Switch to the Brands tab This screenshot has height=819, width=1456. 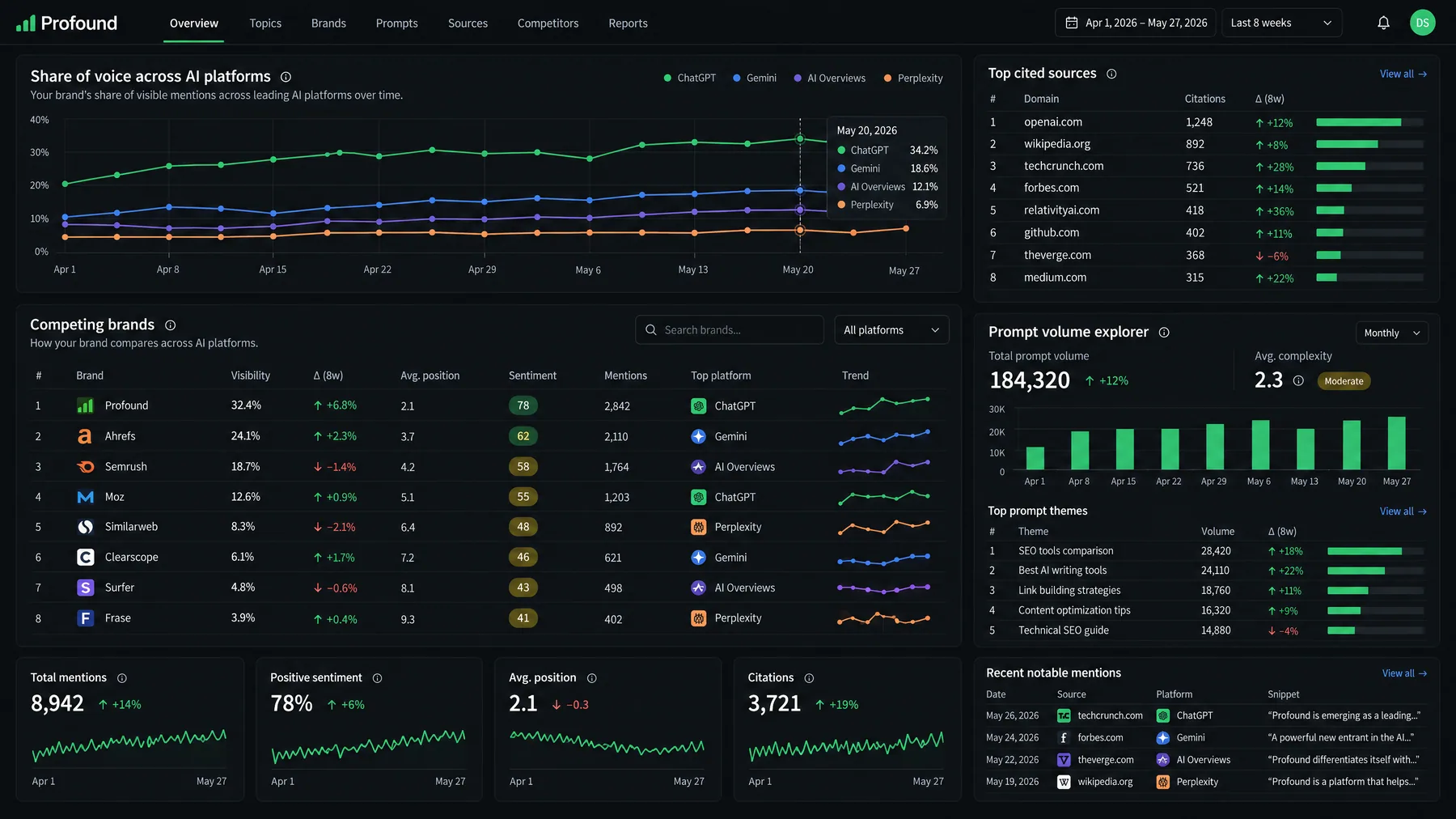coord(328,23)
